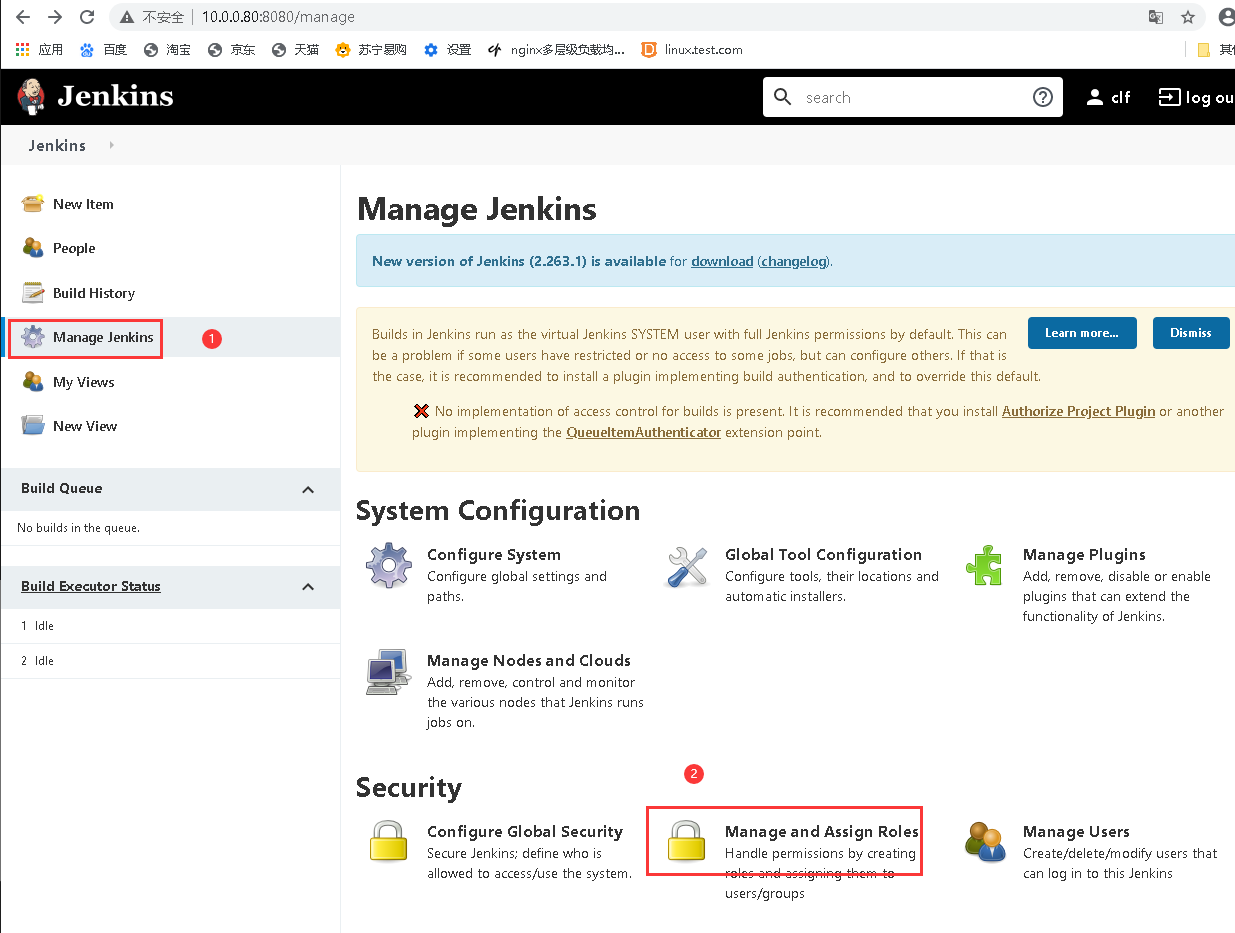Dismiss the build authentication warning
The image size is (1235, 933).
point(1191,333)
